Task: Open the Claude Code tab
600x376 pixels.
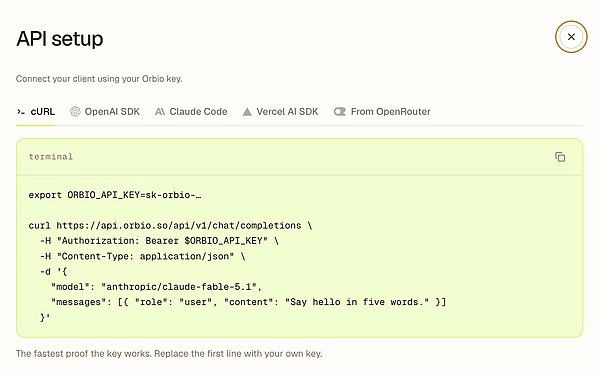Action: click(x=191, y=112)
